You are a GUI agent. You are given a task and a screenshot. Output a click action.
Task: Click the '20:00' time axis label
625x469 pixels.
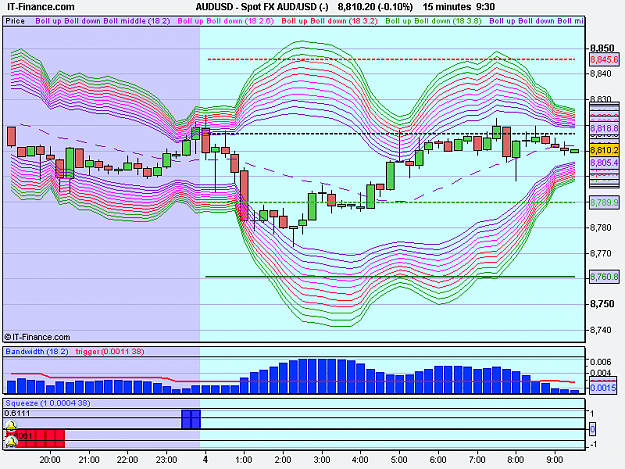(50, 460)
